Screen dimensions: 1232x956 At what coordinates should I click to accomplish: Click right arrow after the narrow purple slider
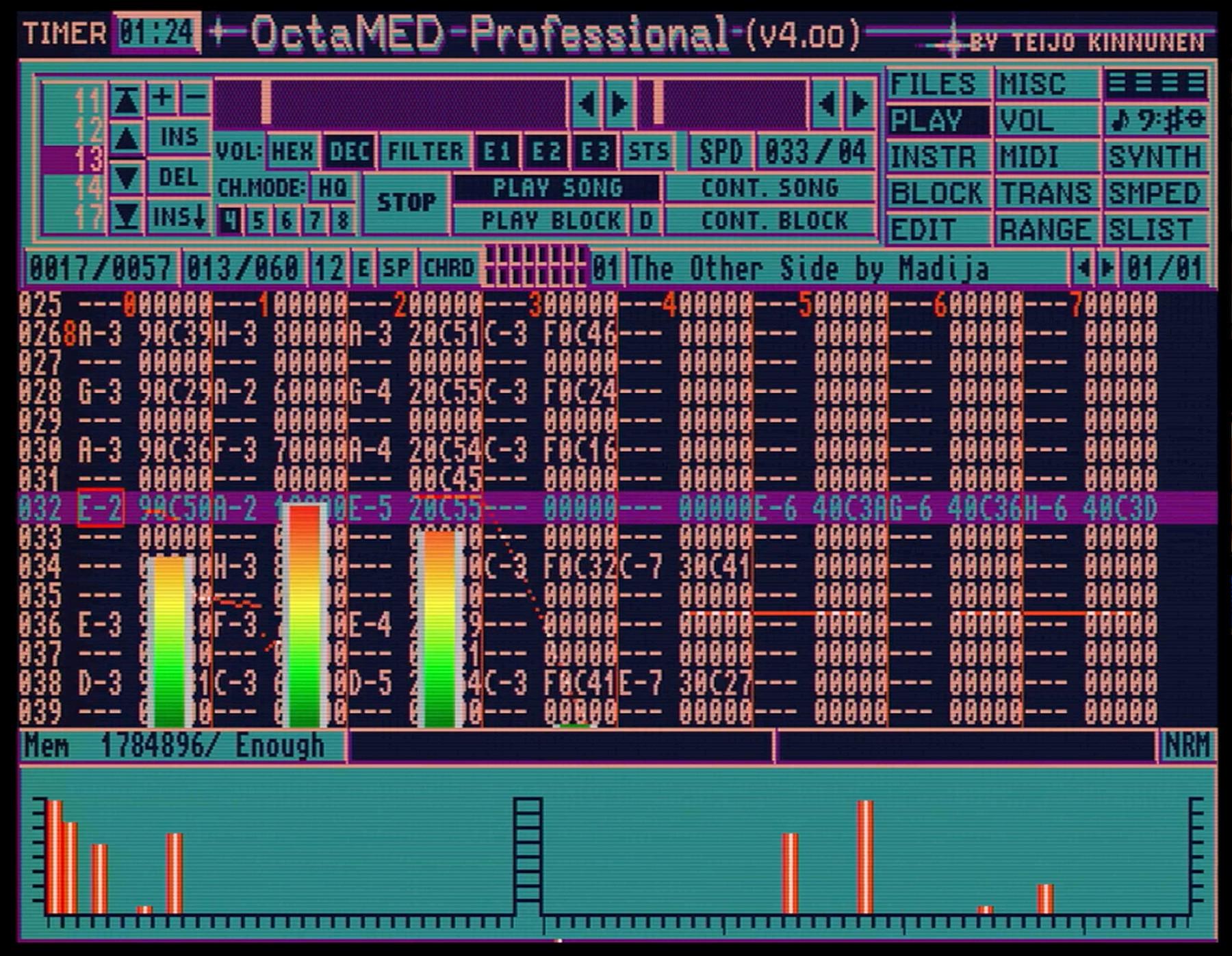coord(860,103)
